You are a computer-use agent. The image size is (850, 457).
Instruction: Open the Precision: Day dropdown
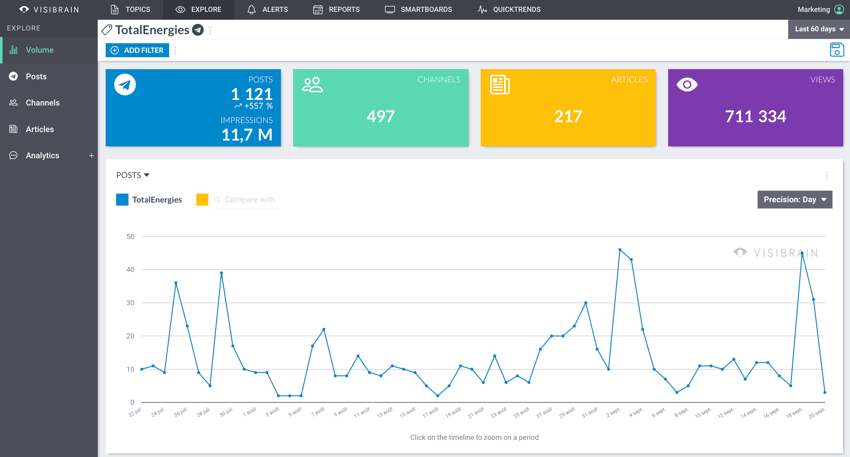795,199
